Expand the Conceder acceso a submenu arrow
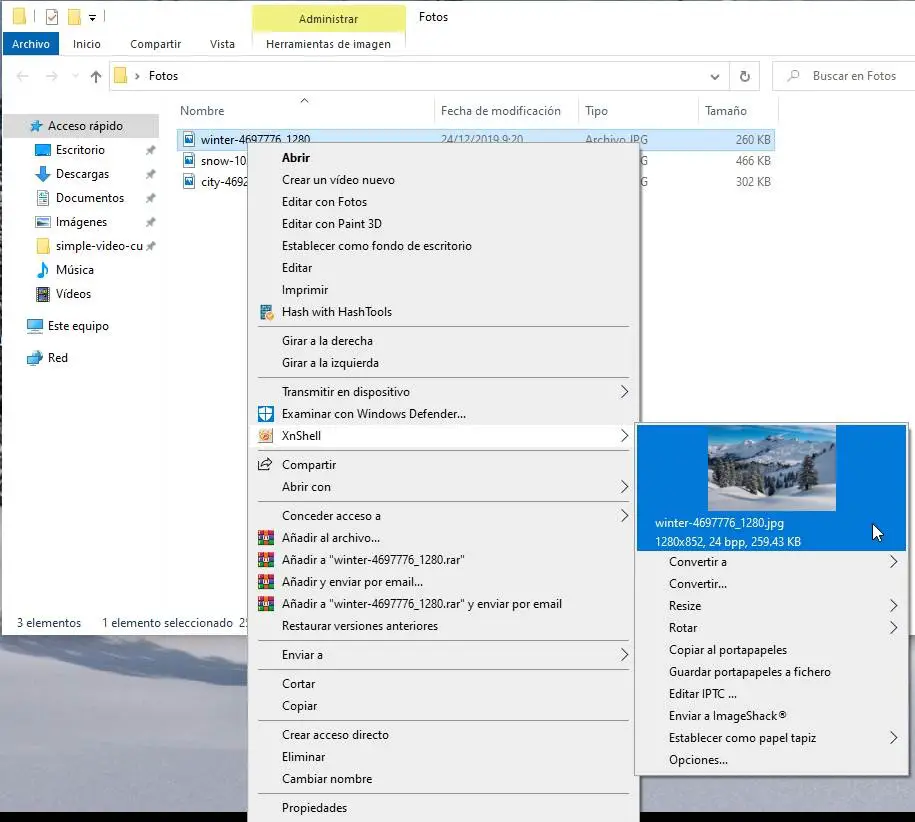 624,516
